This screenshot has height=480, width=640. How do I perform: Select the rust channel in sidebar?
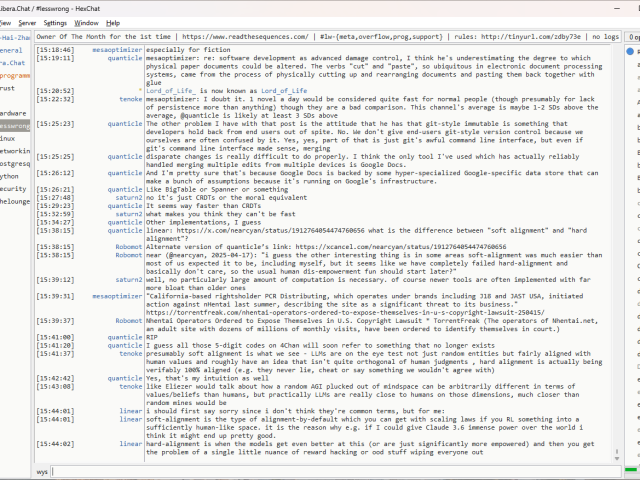coord(8,88)
